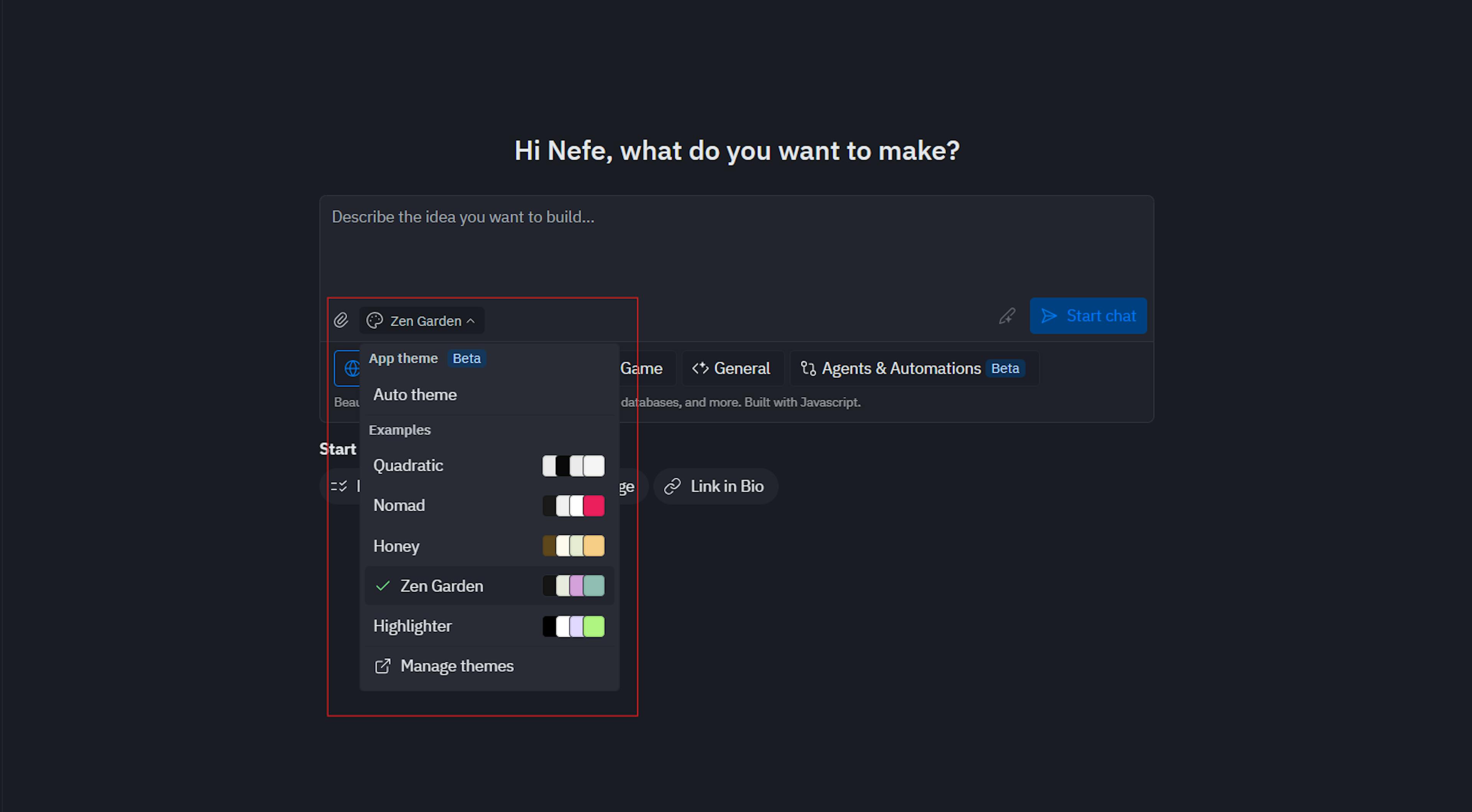Pick the Nomad theme
This screenshot has height=812, width=1472.
coord(399,506)
